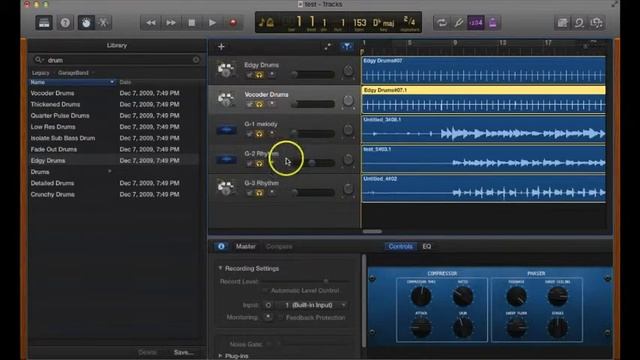Open the Notepad button in toolbar
640x360 pixels.
tap(562, 23)
